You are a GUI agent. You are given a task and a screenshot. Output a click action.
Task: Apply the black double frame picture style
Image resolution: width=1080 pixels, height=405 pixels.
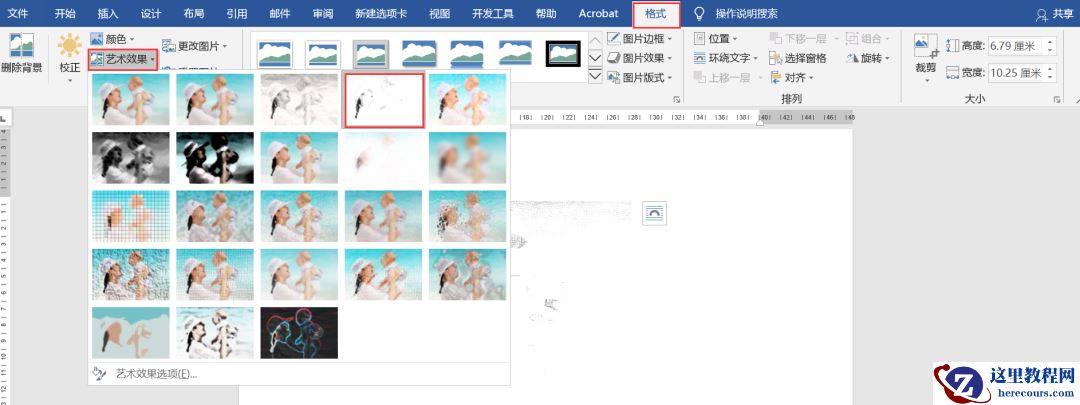tap(563, 54)
